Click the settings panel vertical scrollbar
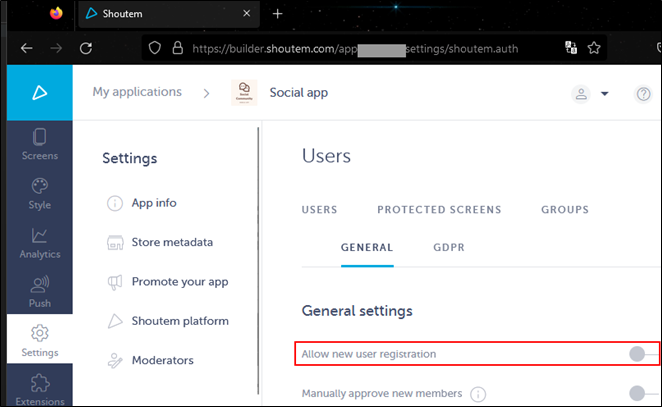 tap(258, 261)
